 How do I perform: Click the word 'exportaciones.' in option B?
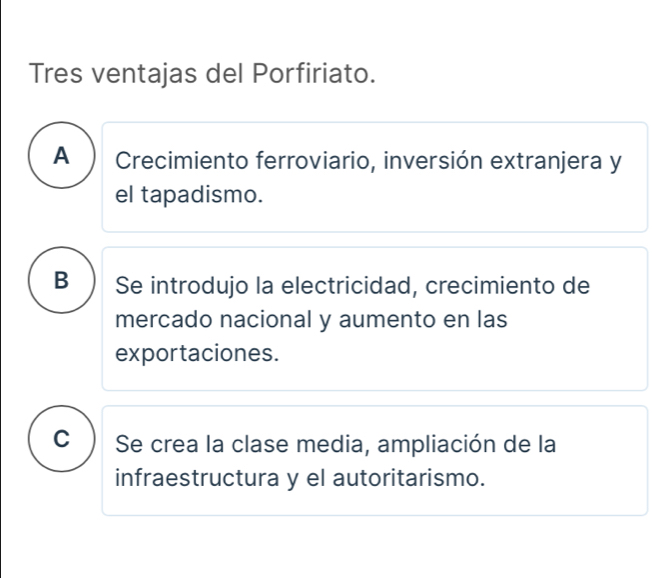pos(196,353)
